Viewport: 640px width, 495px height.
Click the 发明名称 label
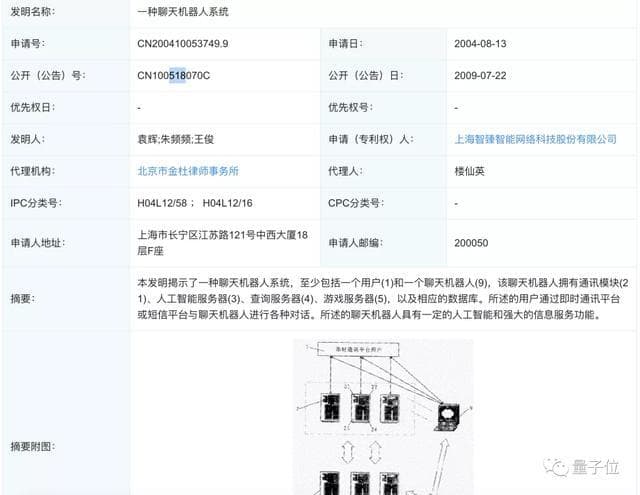coord(33,11)
